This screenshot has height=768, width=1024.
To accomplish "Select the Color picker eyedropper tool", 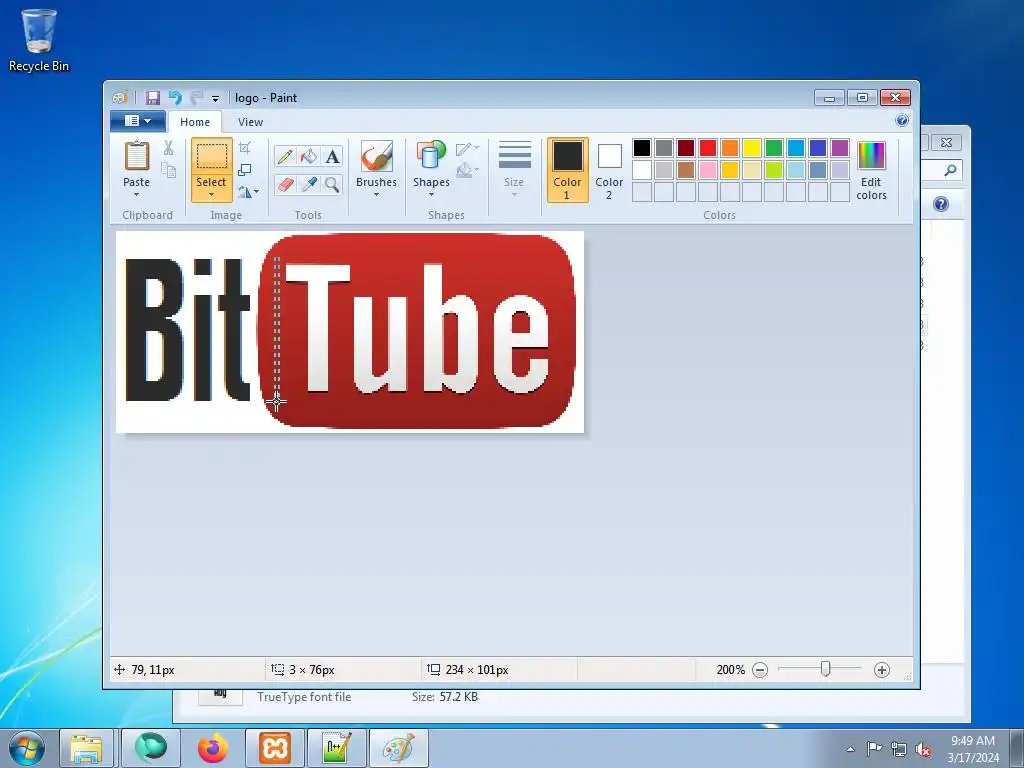I will point(309,185).
